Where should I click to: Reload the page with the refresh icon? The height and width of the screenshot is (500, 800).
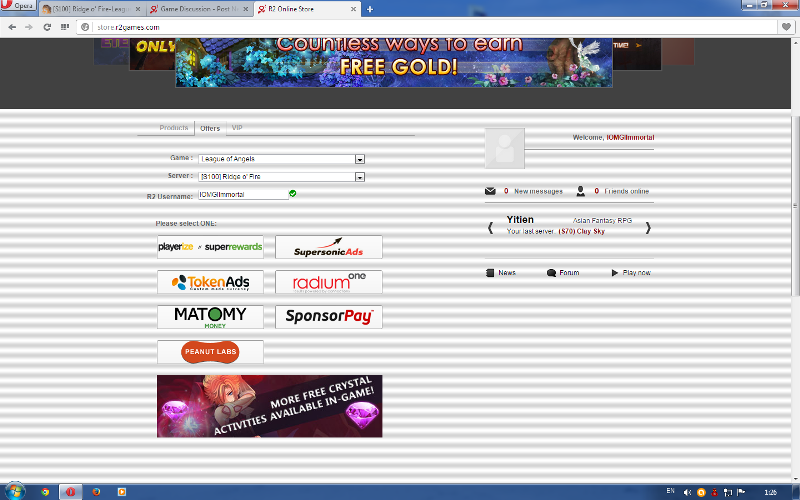click(47, 27)
